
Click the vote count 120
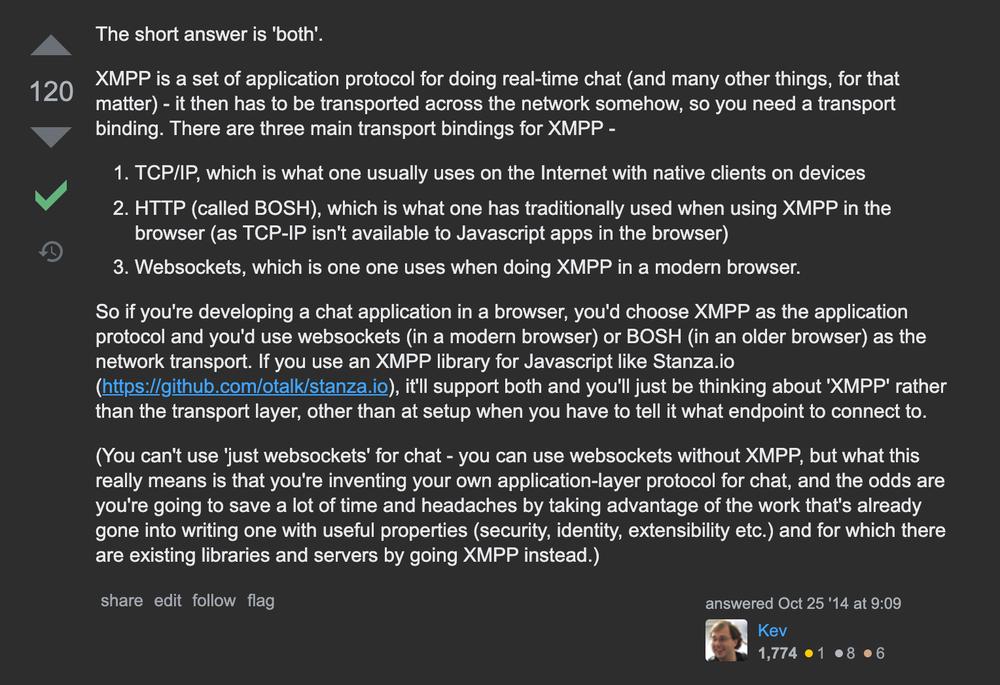(x=51, y=91)
